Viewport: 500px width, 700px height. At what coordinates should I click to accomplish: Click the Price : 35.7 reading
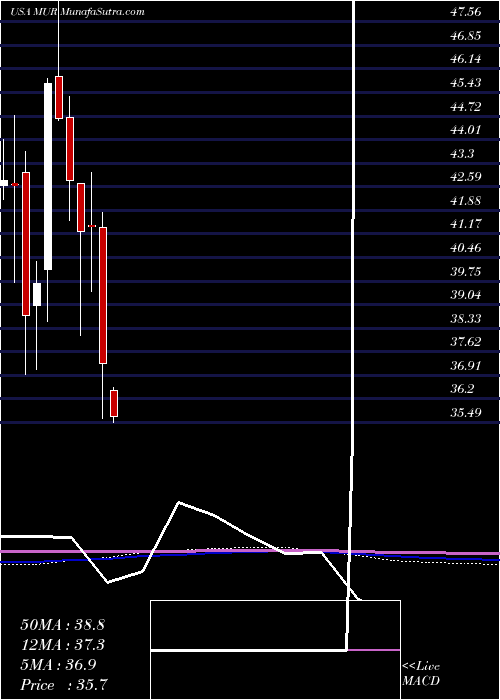pos(63,685)
